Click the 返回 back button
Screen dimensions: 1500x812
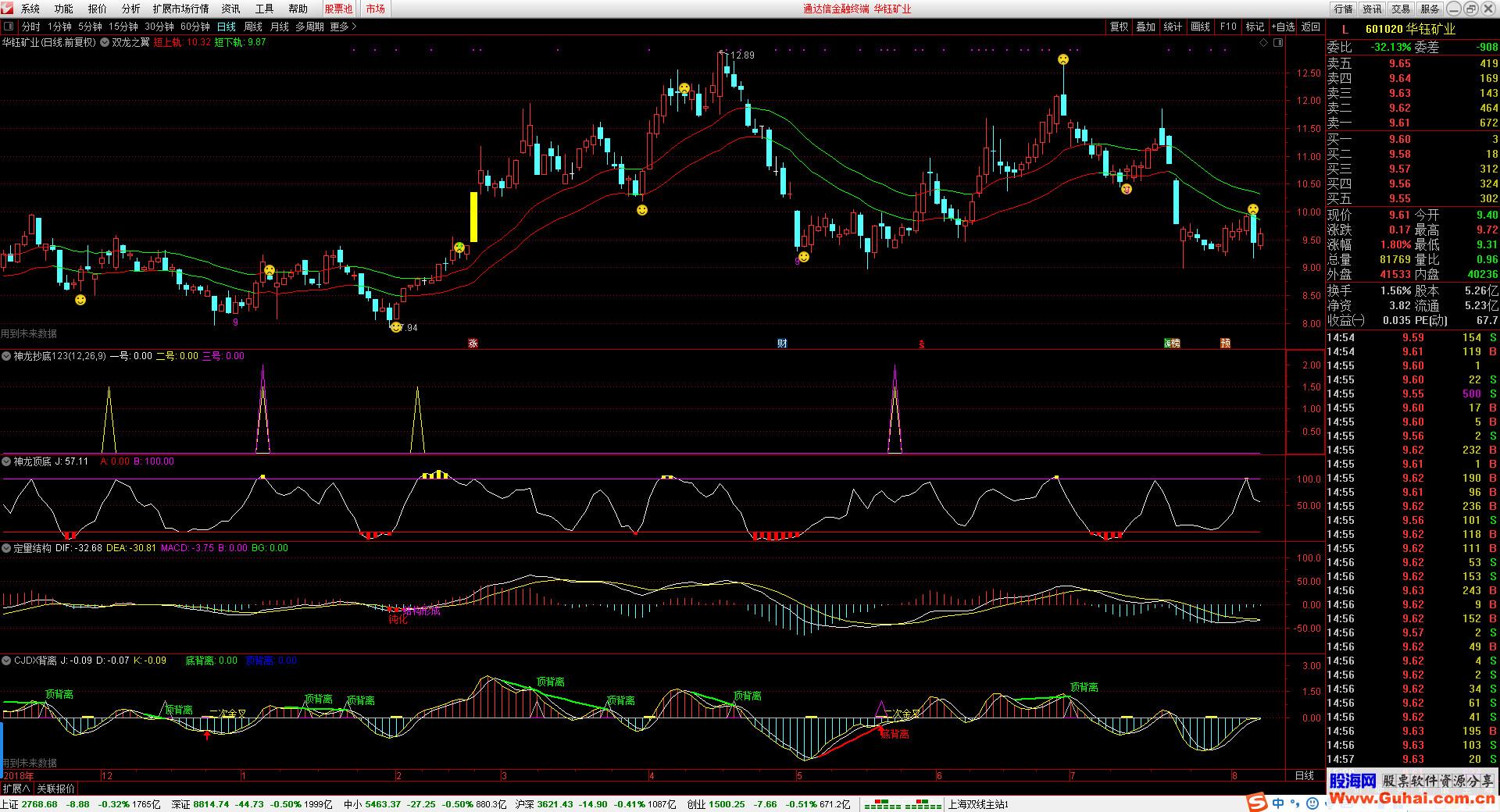coord(1310,27)
